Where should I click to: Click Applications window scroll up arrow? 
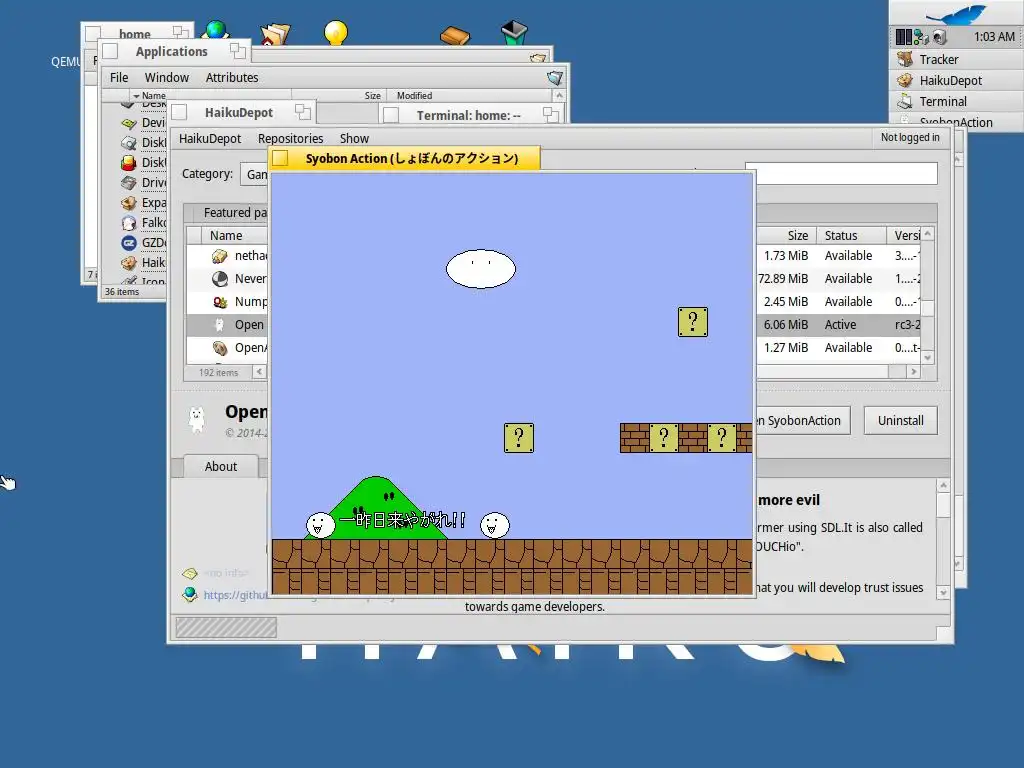(559, 95)
